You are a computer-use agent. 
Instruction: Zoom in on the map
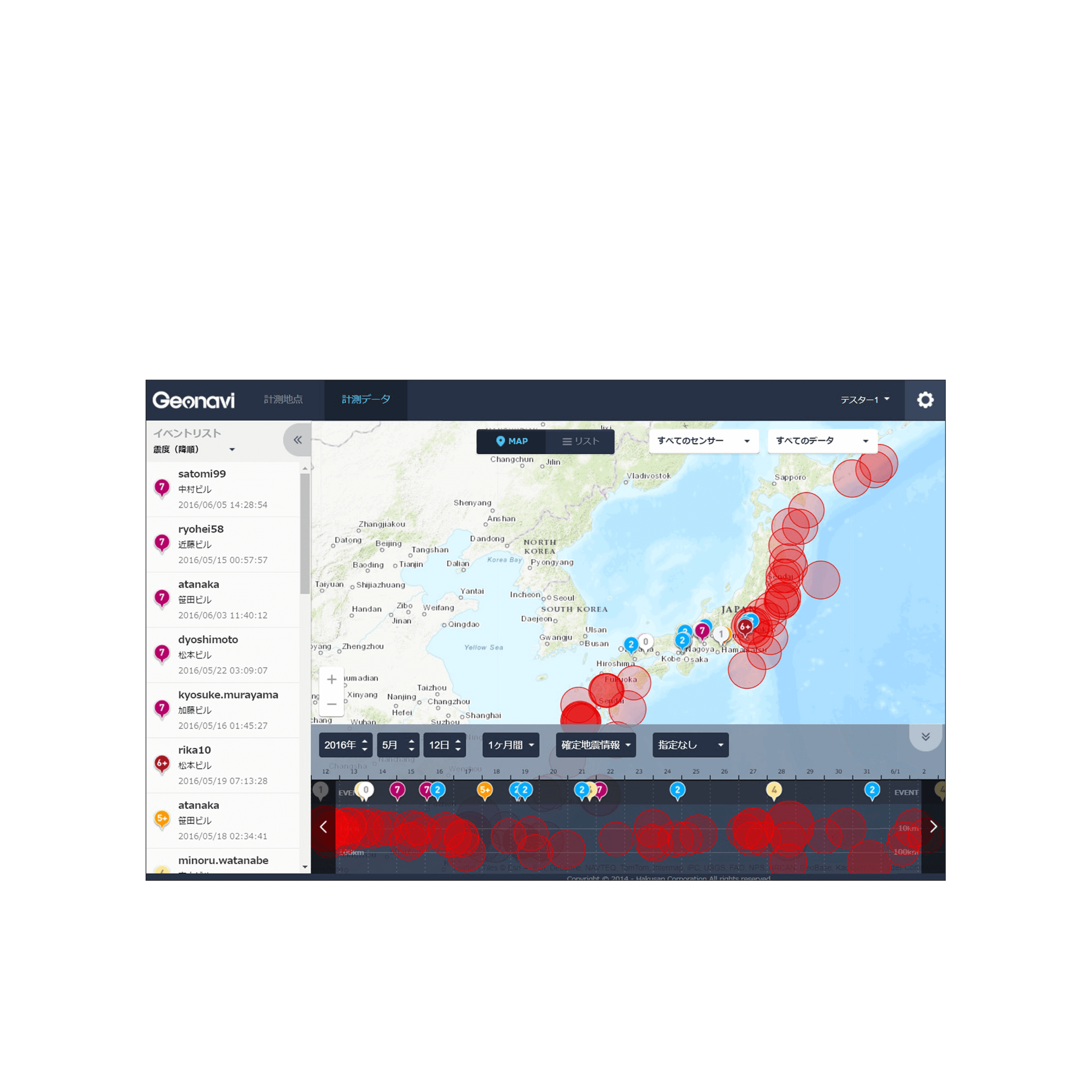point(332,679)
